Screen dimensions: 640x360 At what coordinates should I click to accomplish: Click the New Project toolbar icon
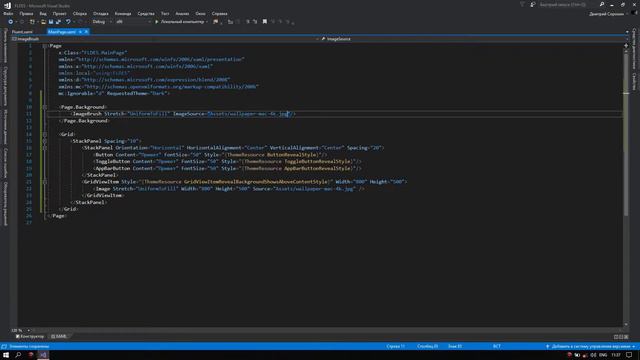(32, 22)
